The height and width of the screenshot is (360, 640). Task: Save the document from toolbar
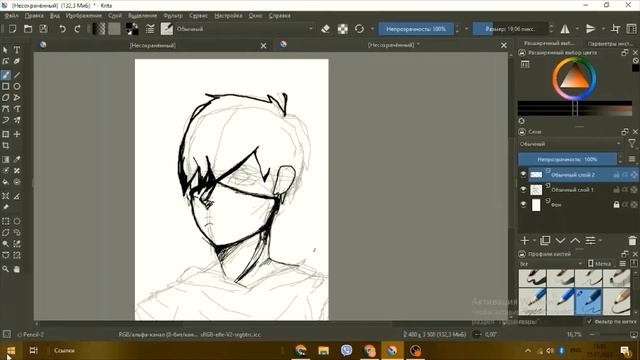point(43,29)
